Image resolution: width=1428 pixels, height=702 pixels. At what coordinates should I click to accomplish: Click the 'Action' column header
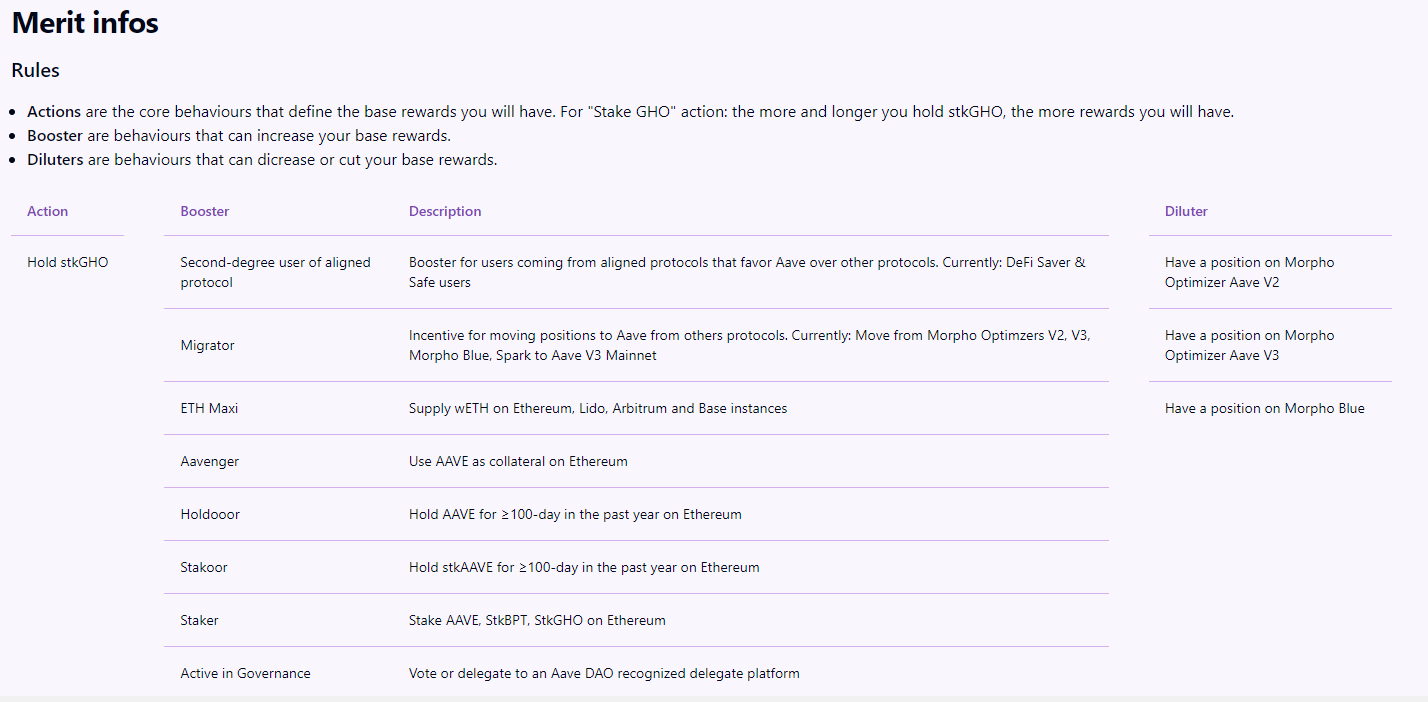click(48, 211)
